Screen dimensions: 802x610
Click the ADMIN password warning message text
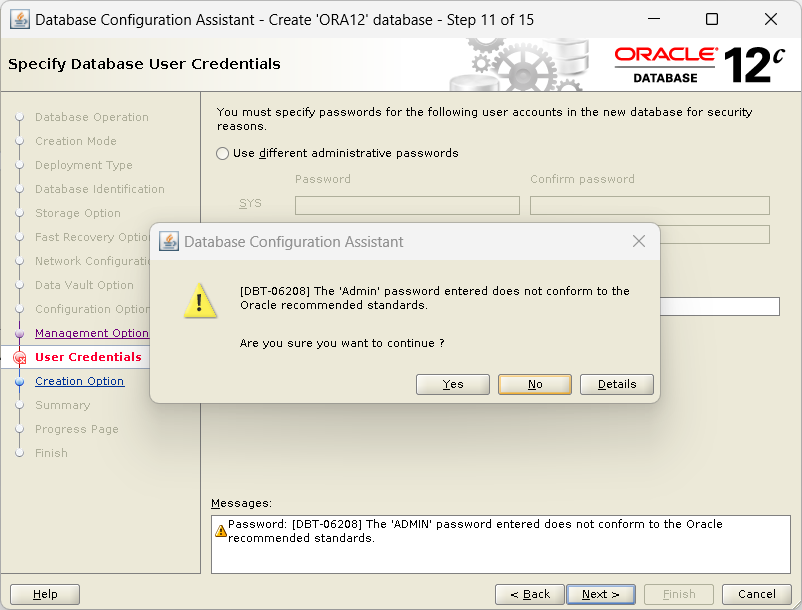coord(475,531)
